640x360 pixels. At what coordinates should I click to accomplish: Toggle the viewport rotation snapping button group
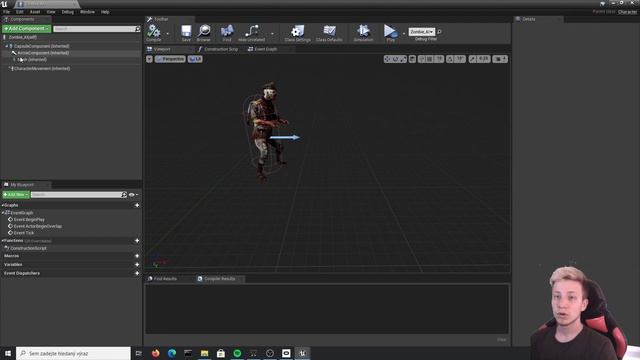(x=456, y=59)
